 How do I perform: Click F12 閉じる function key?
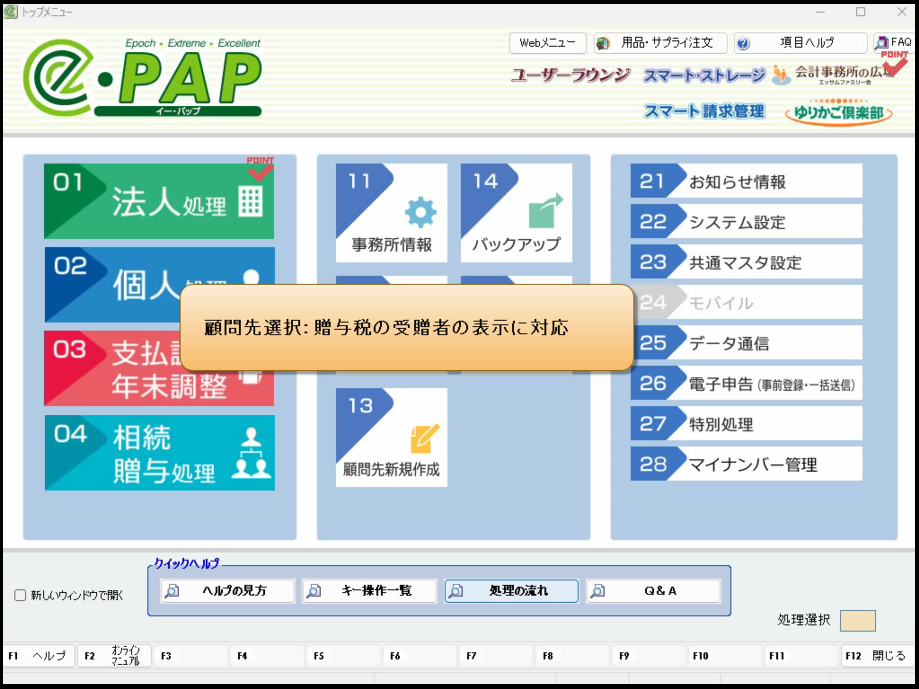(x=877, y=656)
